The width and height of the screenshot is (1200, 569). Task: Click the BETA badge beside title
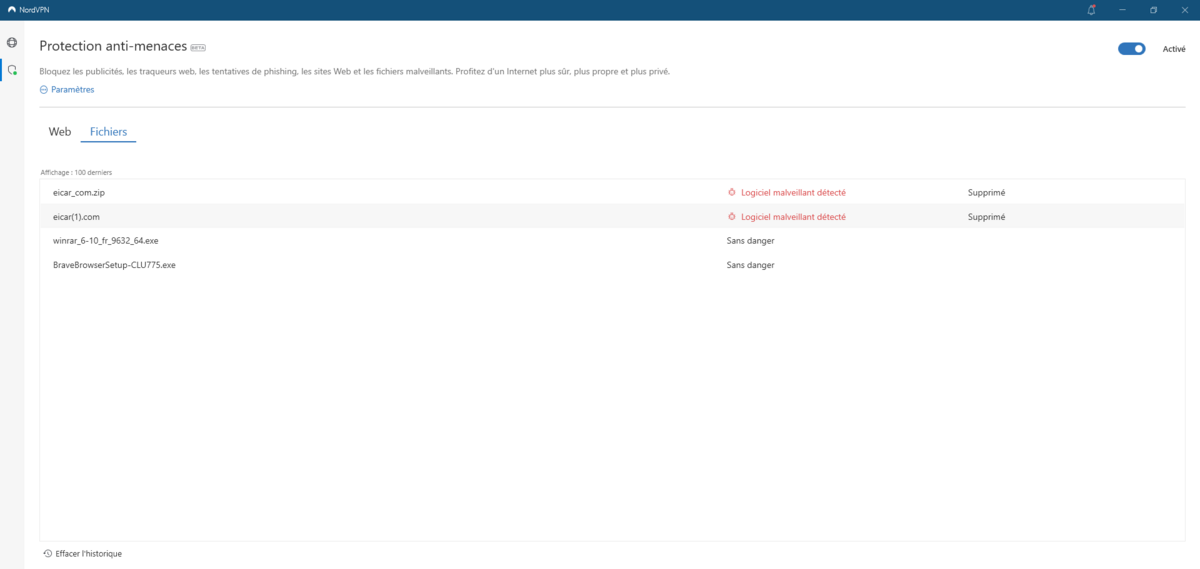click(x=198, y=47)
